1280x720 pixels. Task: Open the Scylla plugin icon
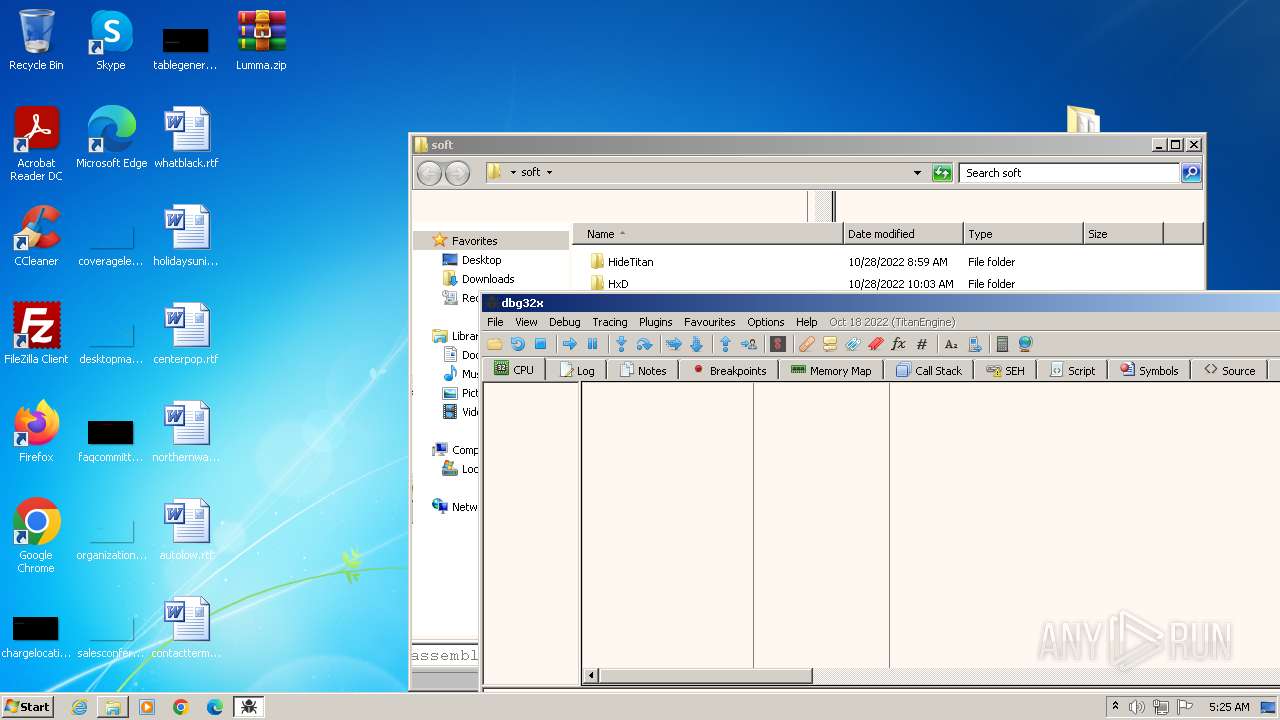pyautogui.click(x=777, y=344)
